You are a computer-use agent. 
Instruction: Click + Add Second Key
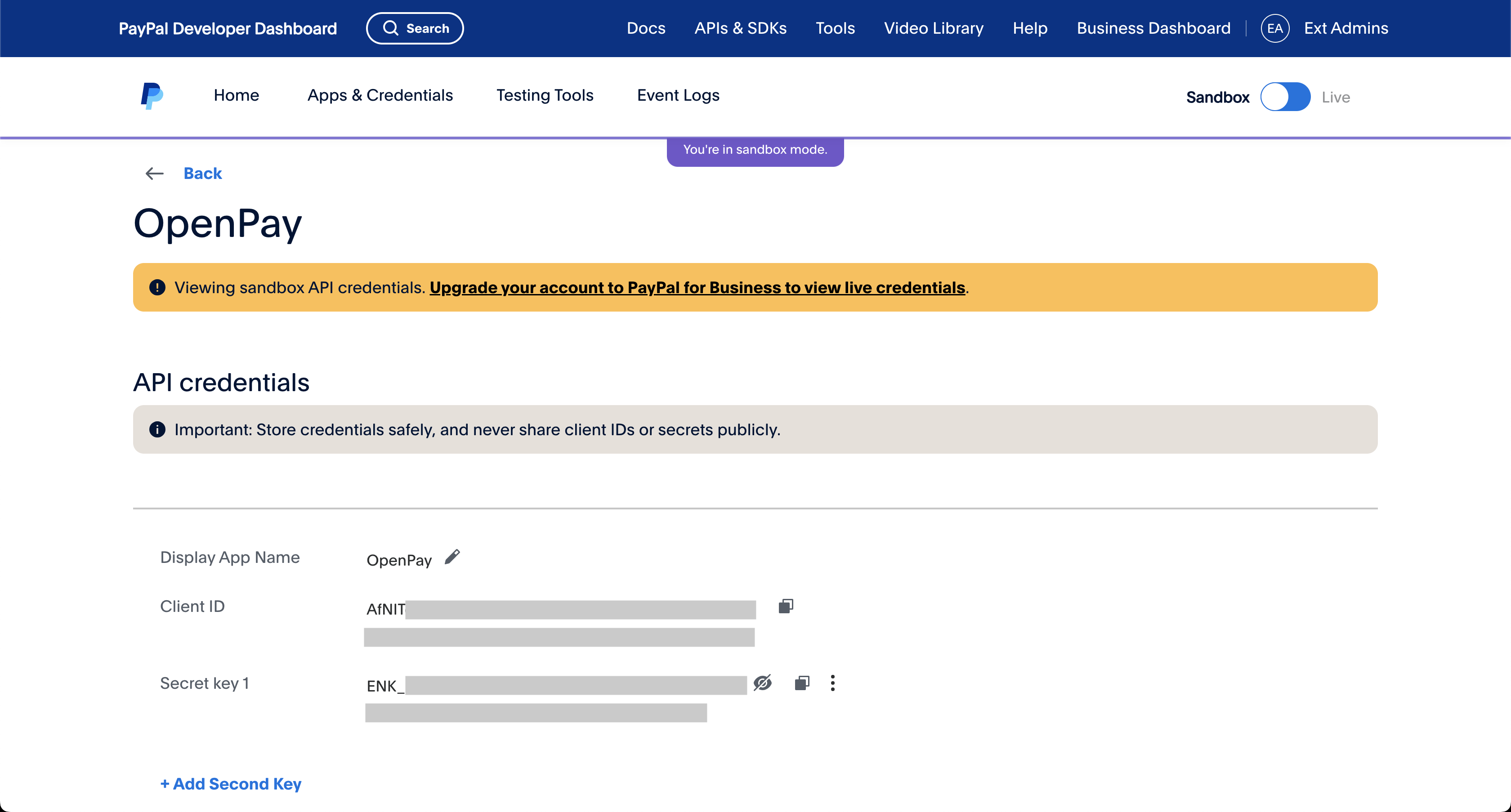click(x=231, y=784)
